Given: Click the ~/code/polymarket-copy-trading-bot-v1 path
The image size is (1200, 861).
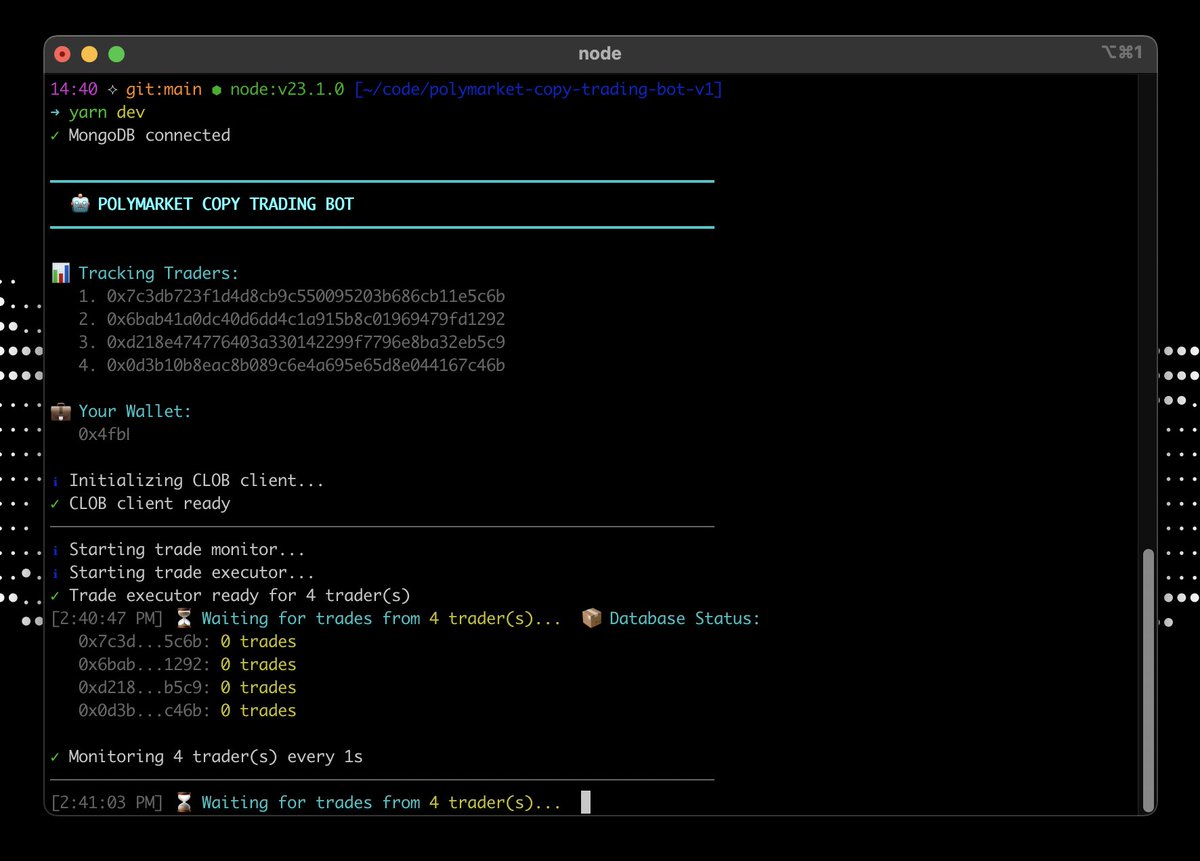Looking at the screenshot, I should click(539, 89).
